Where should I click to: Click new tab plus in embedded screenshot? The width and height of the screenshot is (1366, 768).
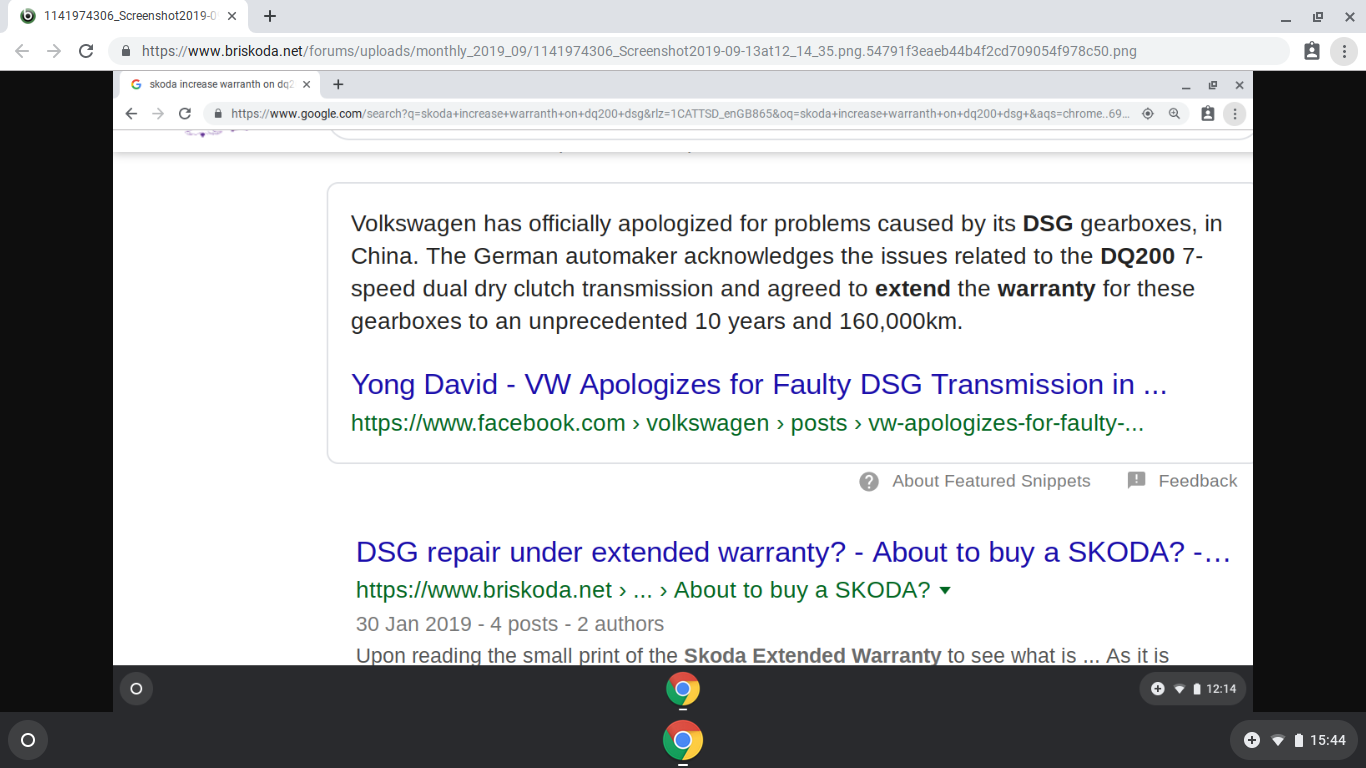pyautogui.click(x=338, y=85)
